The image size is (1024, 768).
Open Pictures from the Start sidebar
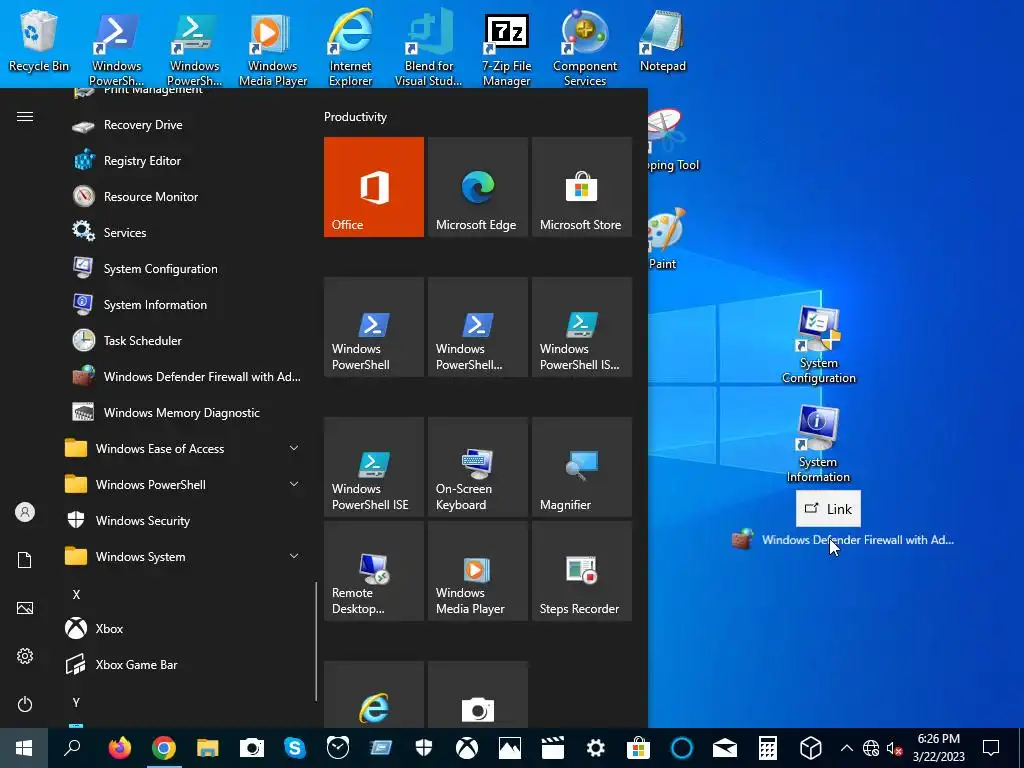point(25,608)
